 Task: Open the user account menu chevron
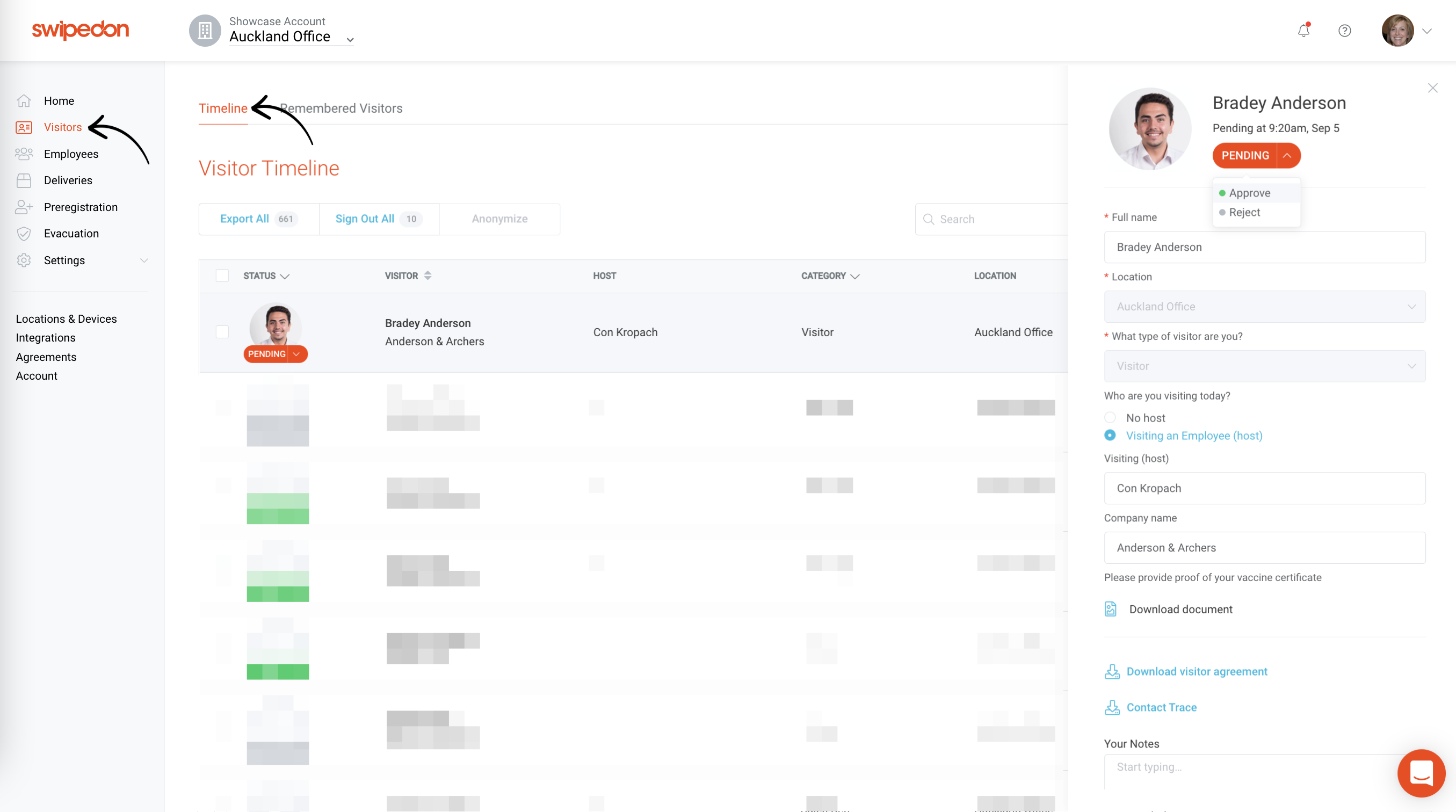1426,31
